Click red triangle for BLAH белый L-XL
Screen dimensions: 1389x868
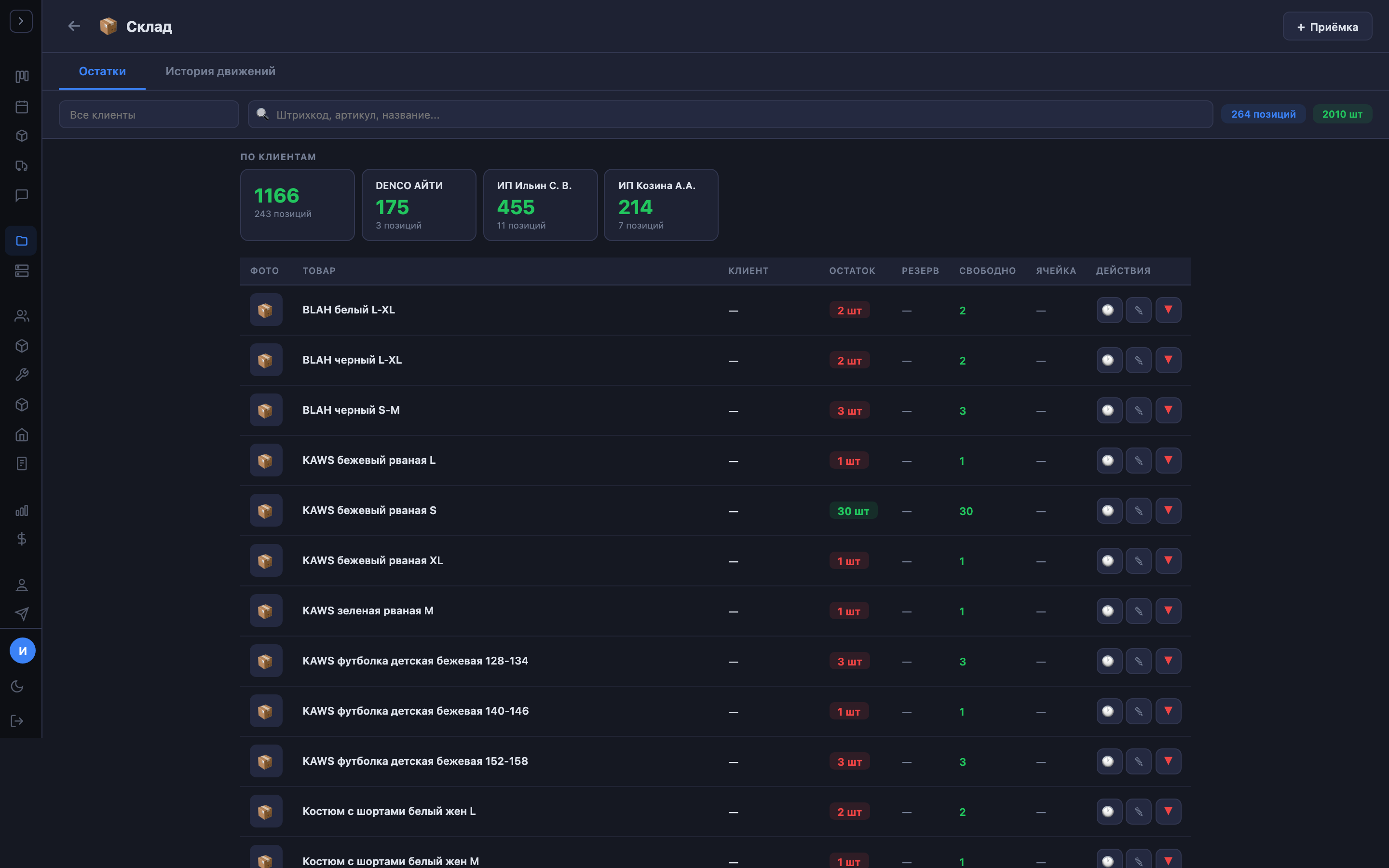[1168, 310]
